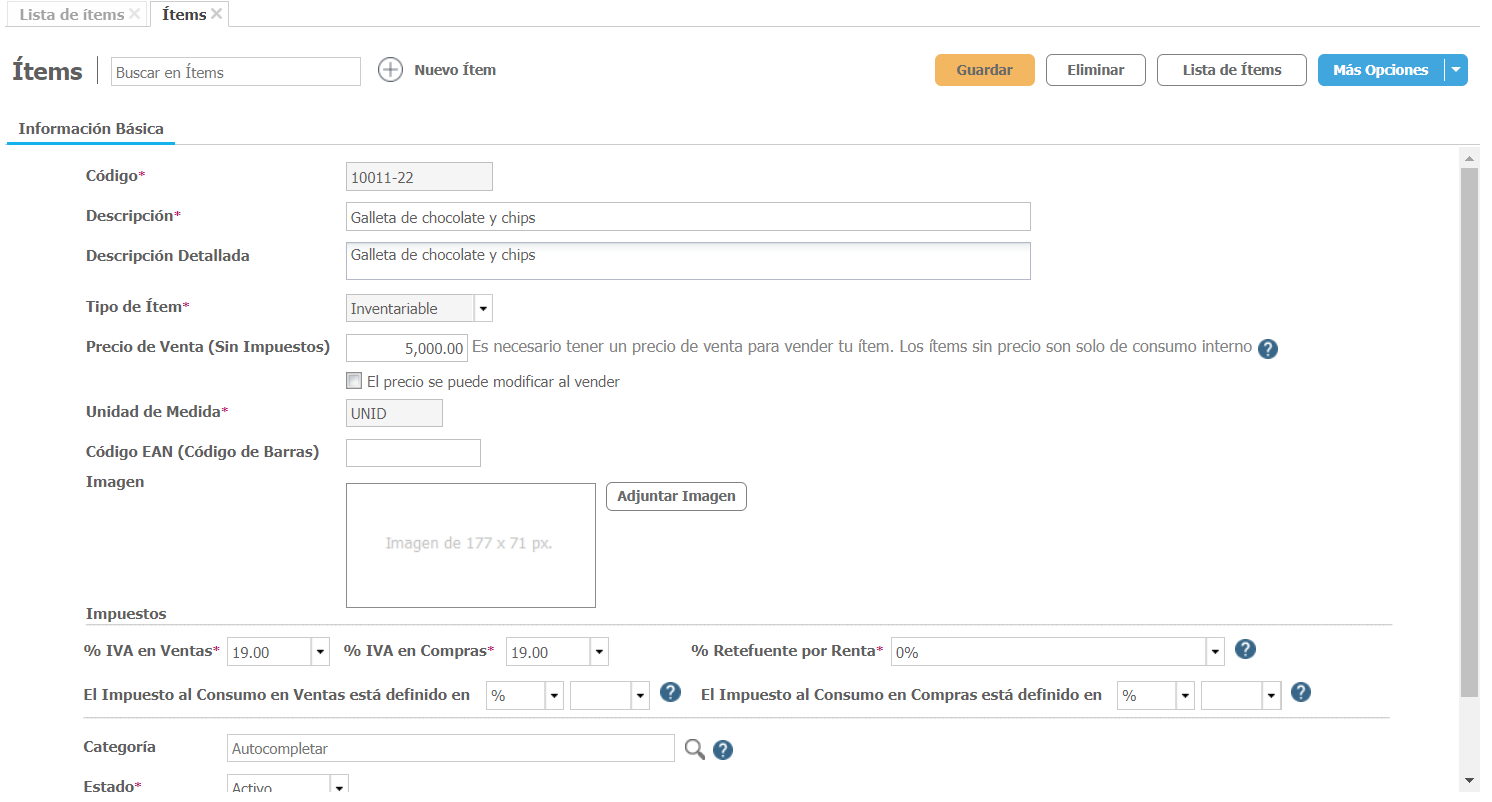This screenshot has width=1492, height=802.
Task: Click the vertical scrollbar down arrow
Action: pos(1469,780)
